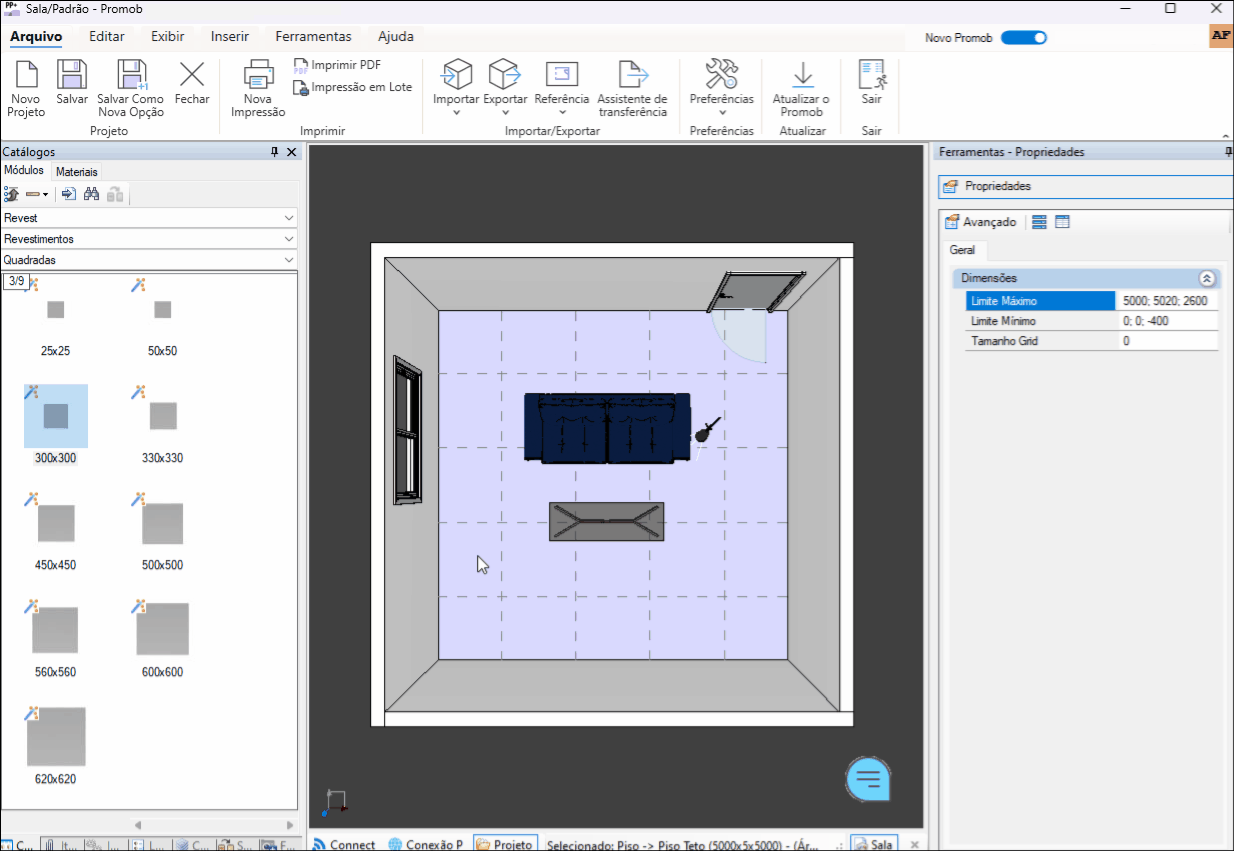Open the Editar ribbon tab

click(107, 37)
